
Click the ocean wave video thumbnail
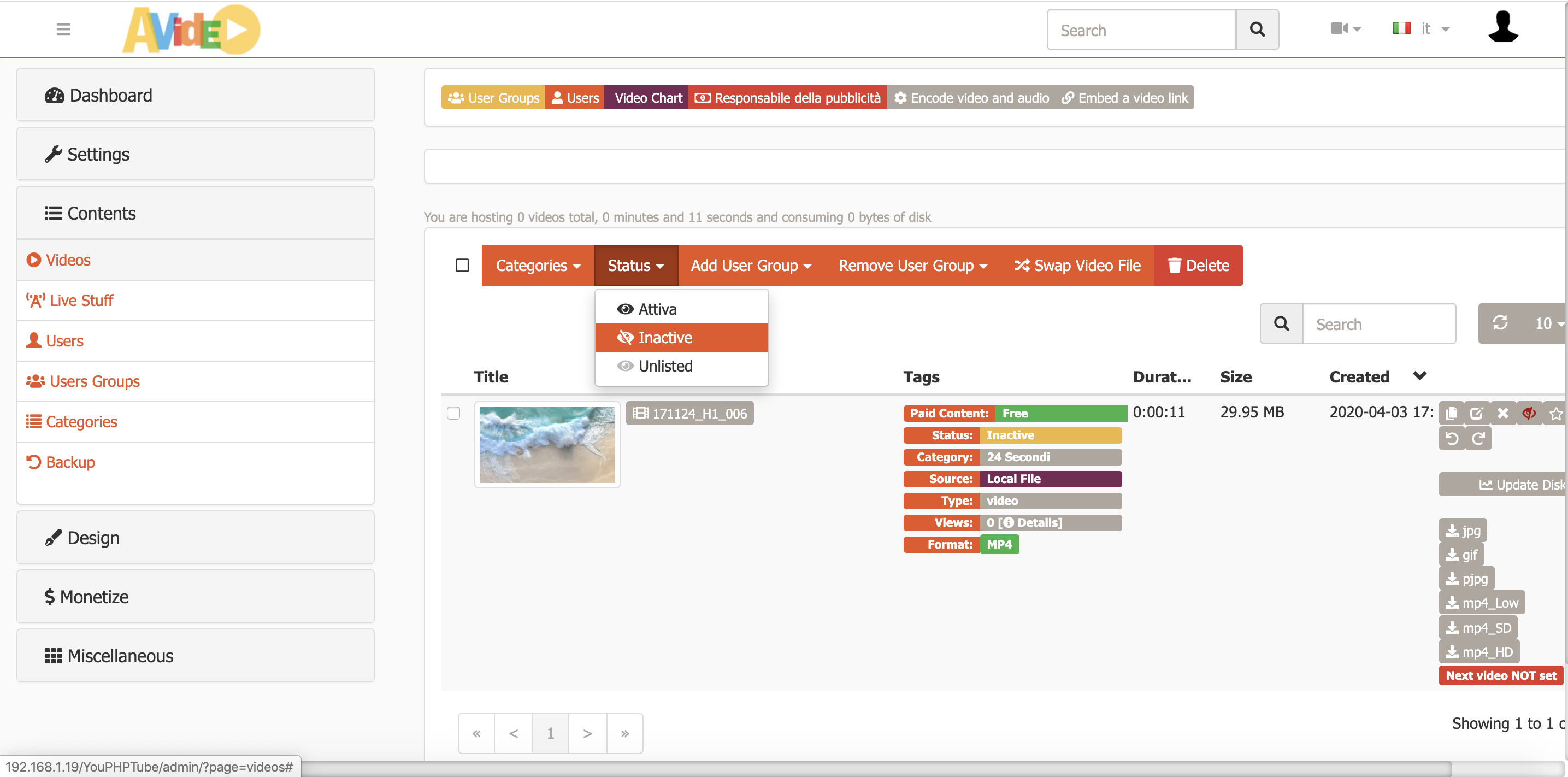point(547,445)
